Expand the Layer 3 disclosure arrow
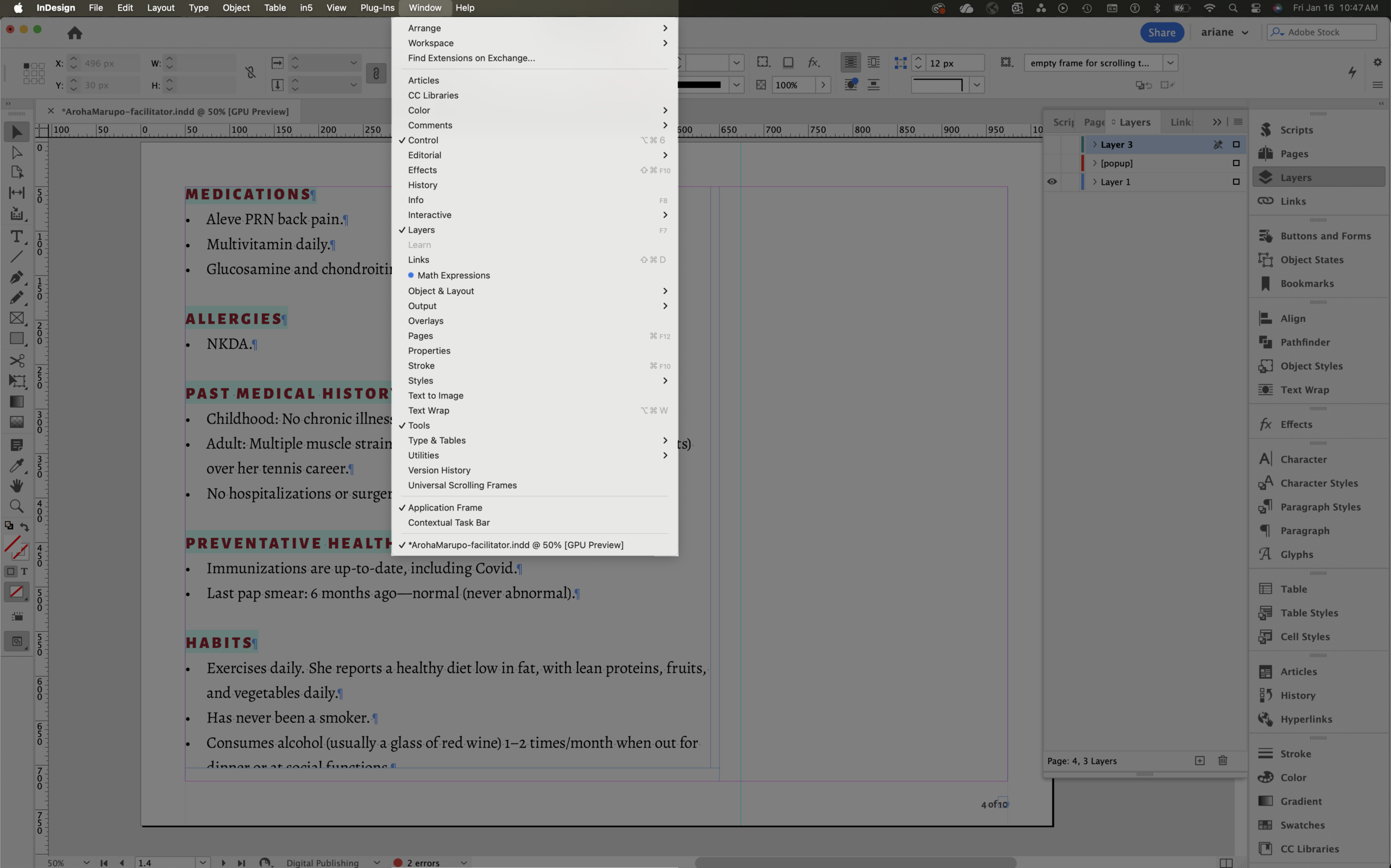This screenshot has width=1391, height=868. (x=1094, y=144)
